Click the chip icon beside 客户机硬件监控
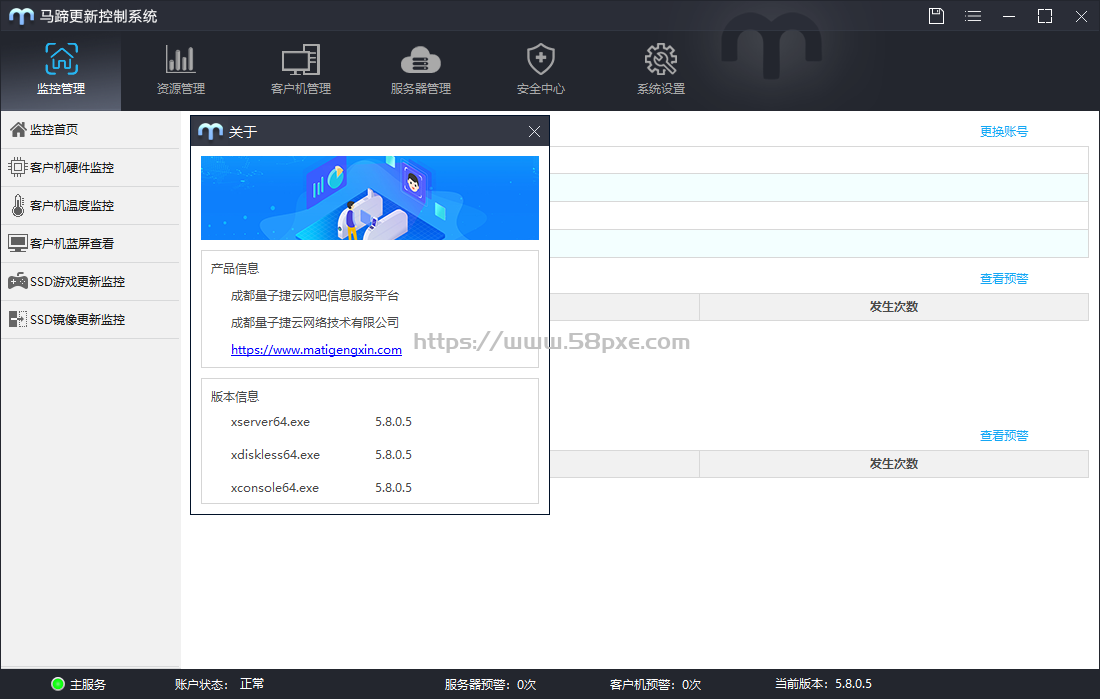Image resolution: width=1100 pixels, height=699 pixels. click(18, 167)
